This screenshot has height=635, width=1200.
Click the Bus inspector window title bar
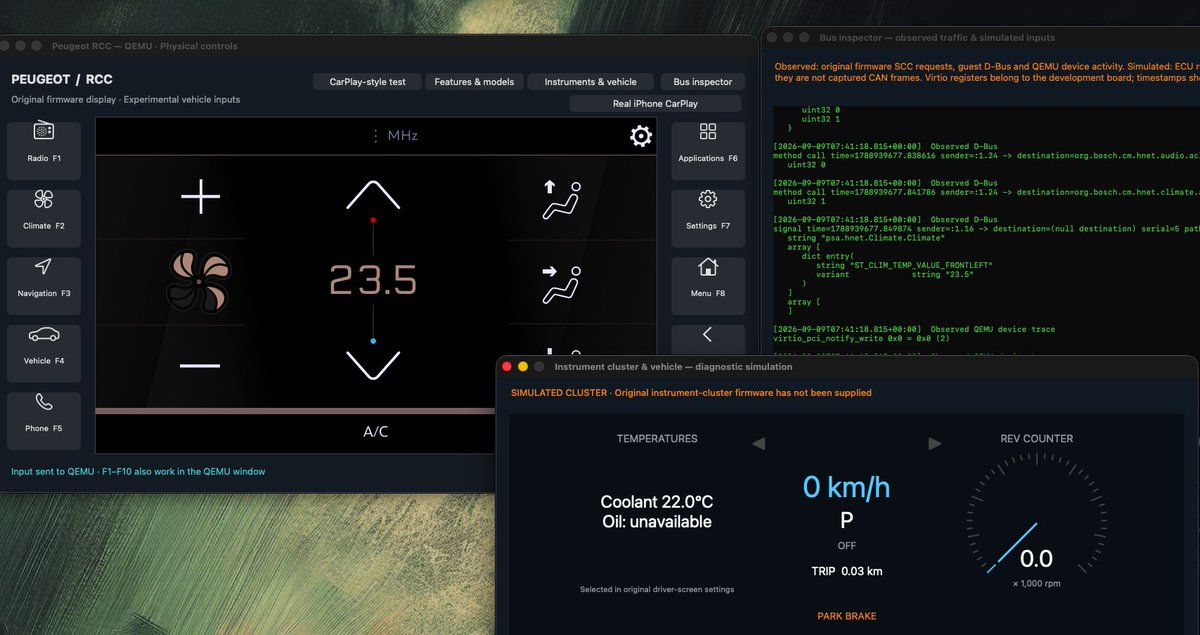coord(980,38)
